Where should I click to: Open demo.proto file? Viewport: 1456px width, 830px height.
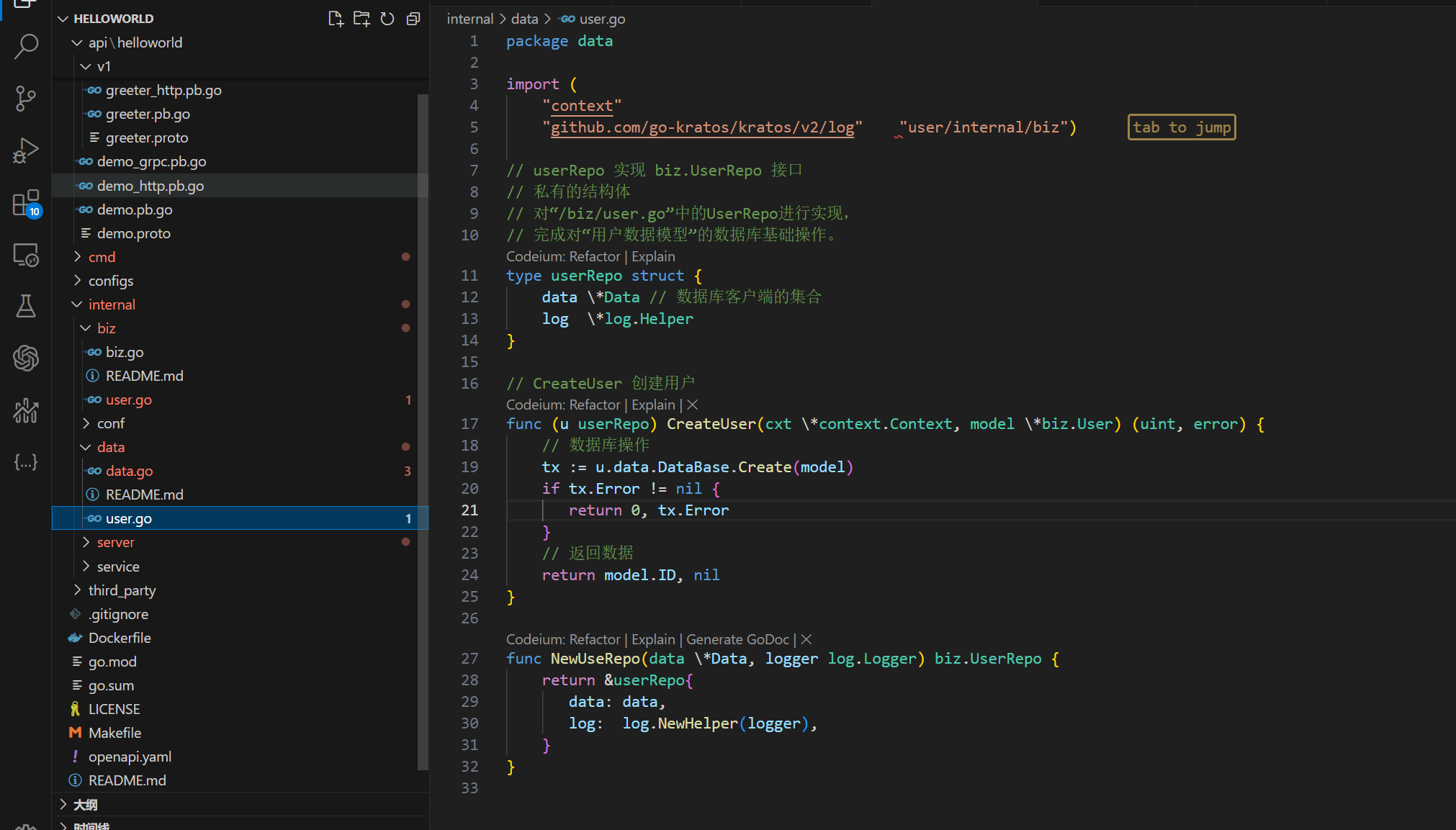(x=240, y=233)
